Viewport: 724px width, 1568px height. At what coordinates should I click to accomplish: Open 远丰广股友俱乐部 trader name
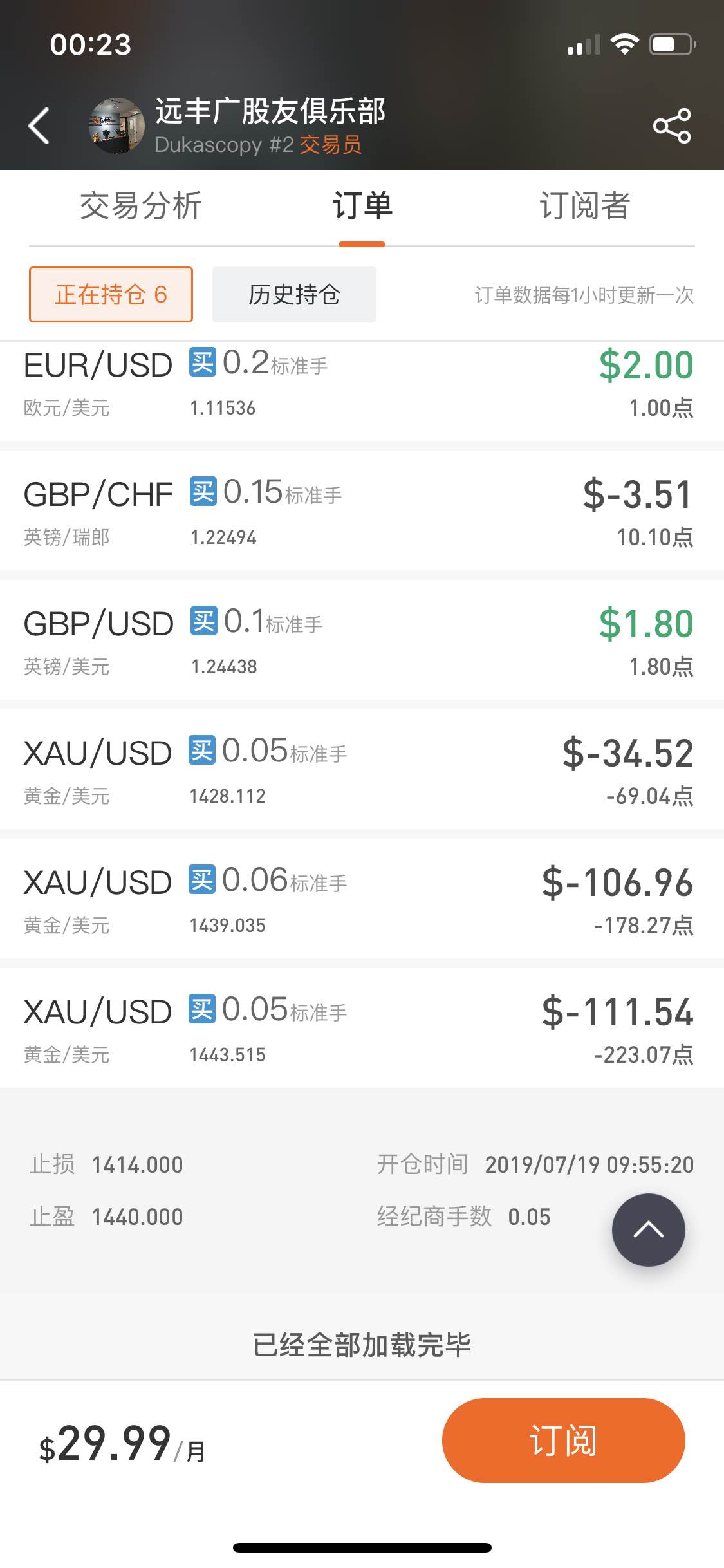(270, 111)
